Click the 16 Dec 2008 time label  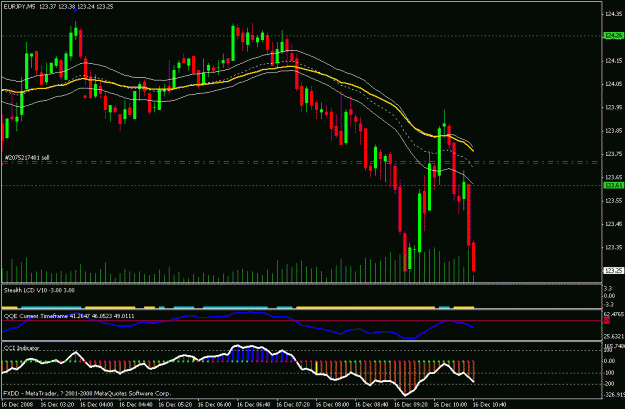[18, 404]
